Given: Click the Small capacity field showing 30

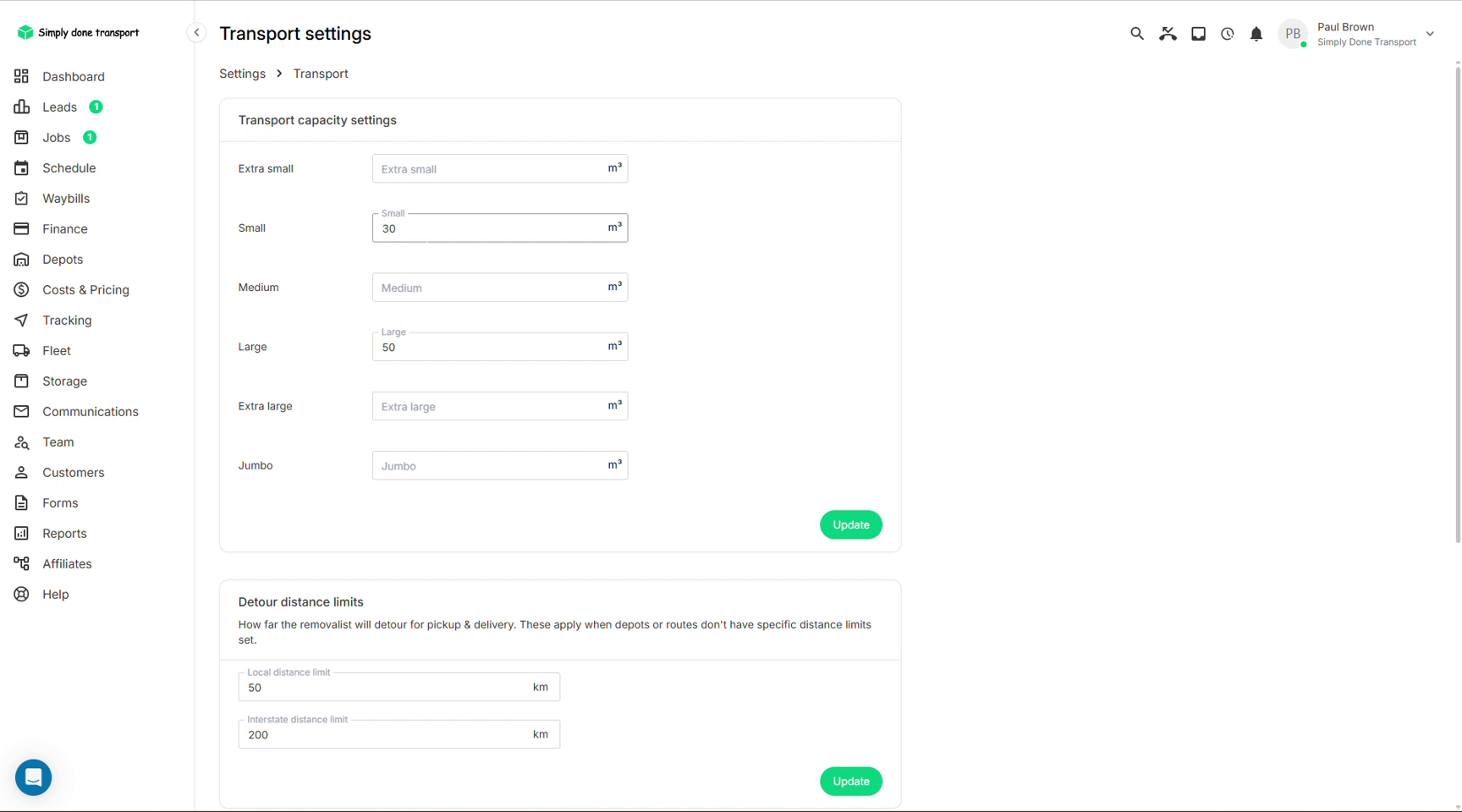Looking at the screenshot, I should pyautogui.click(x=500, y=228).
